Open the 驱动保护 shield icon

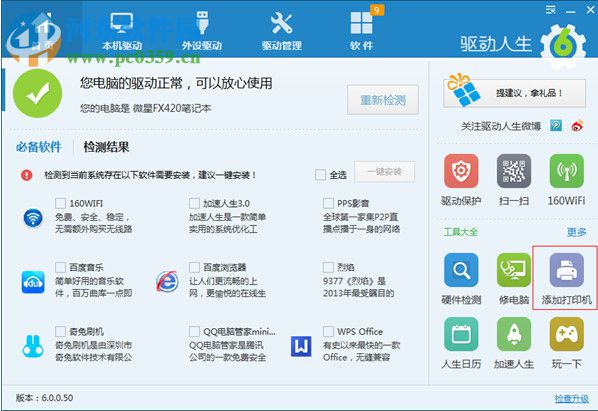pos(461,171)
